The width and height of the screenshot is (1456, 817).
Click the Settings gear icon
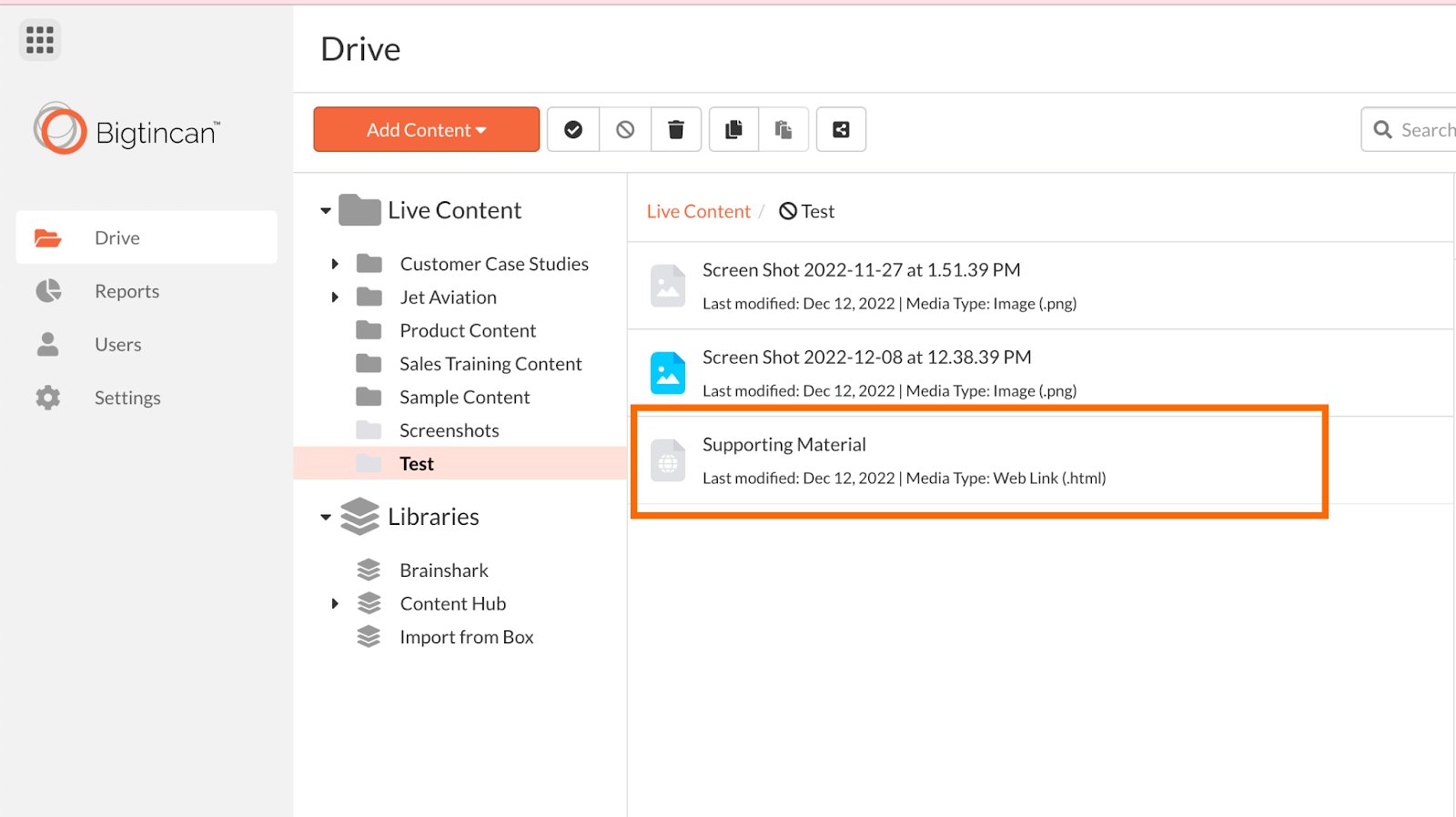click(x=48, y=398)
